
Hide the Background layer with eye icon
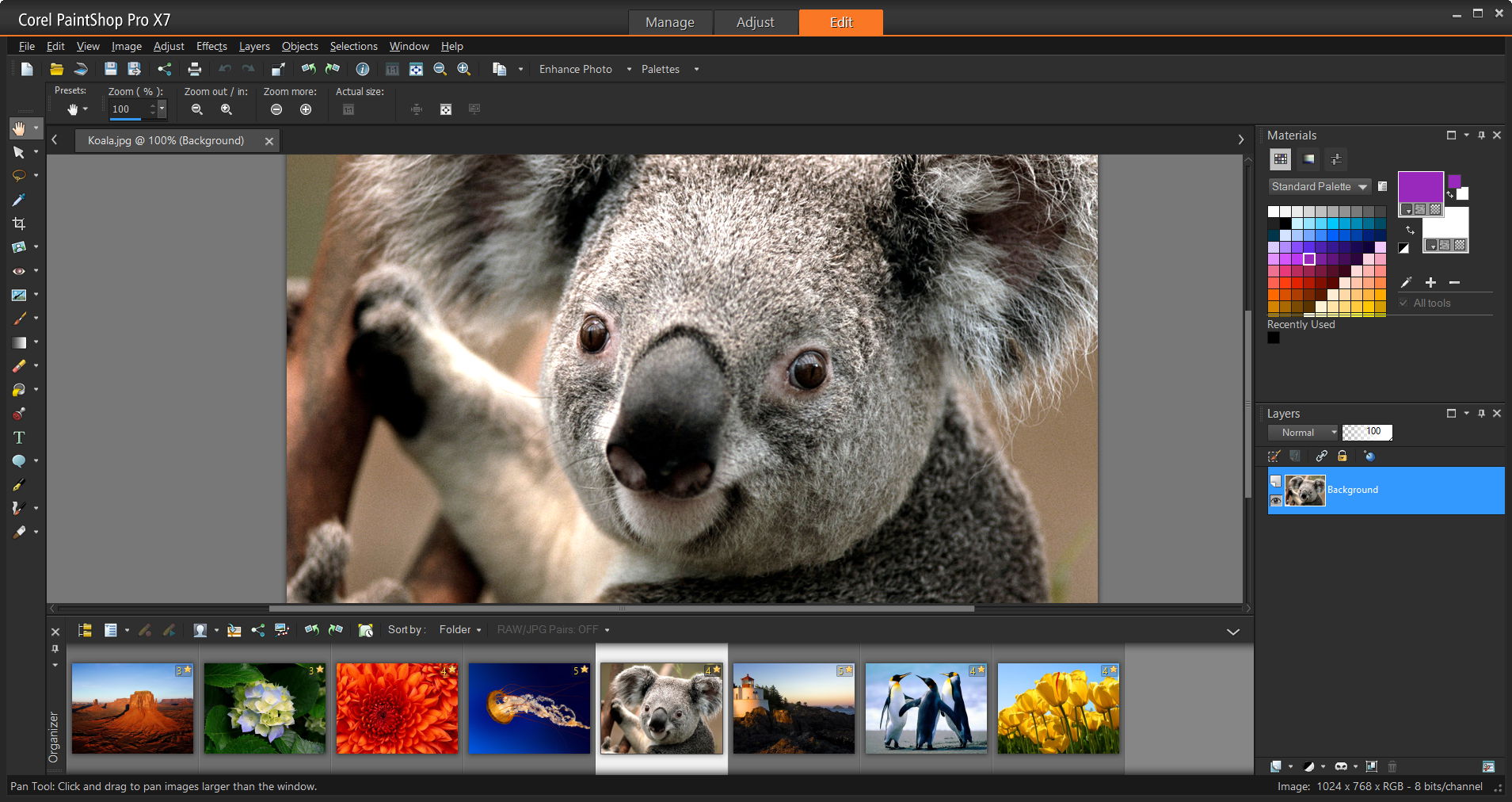tap(1275, 501)
